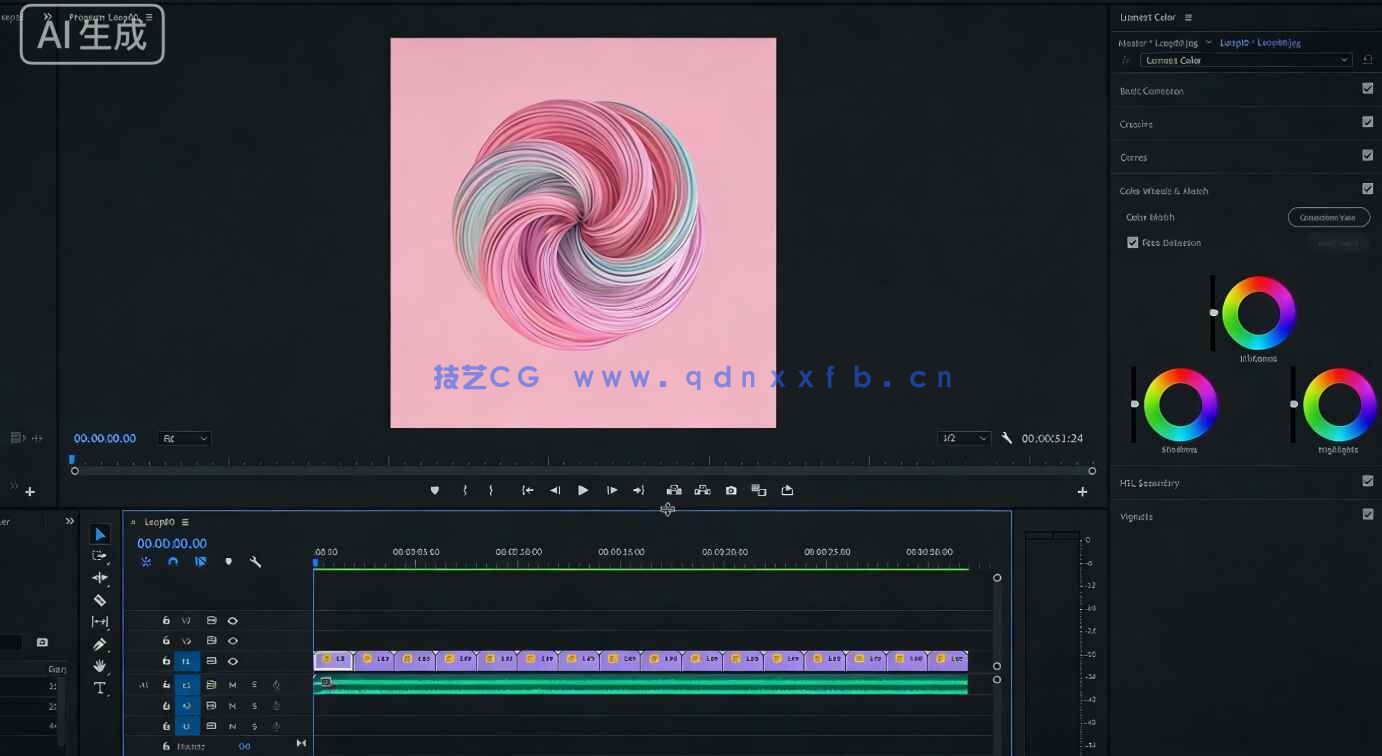
Task: Open the Leop60 timeline panel menu
Action: 184,521
